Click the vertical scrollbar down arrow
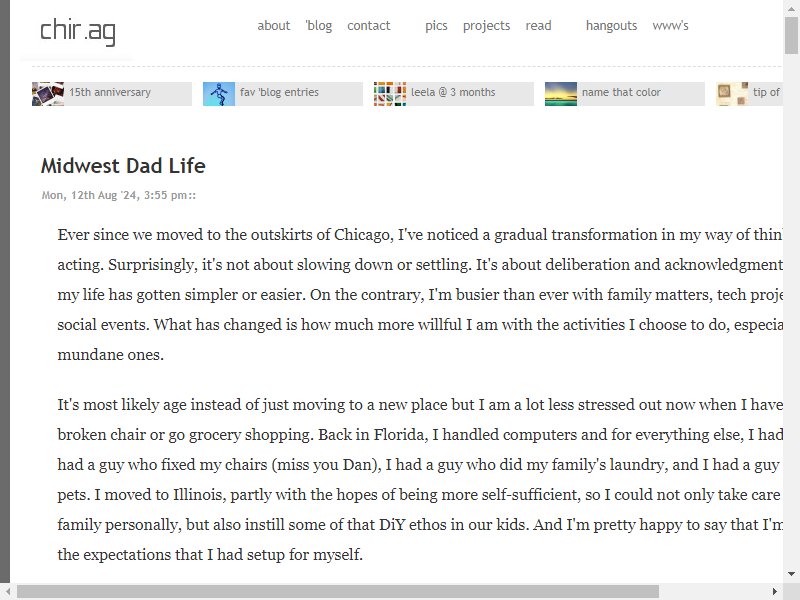 click(x=791, y=574)
